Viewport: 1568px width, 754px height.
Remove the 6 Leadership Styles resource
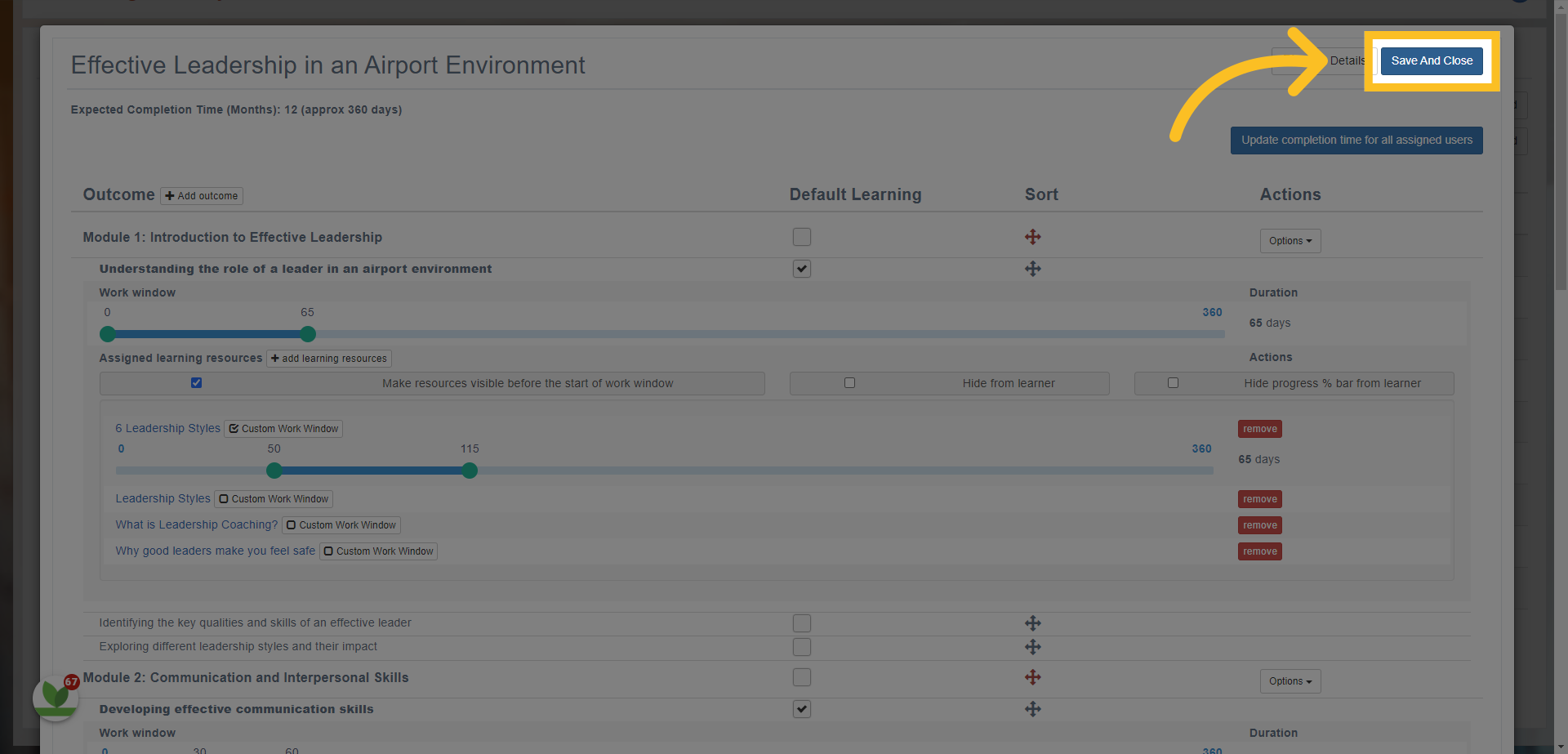[1259, 429]
